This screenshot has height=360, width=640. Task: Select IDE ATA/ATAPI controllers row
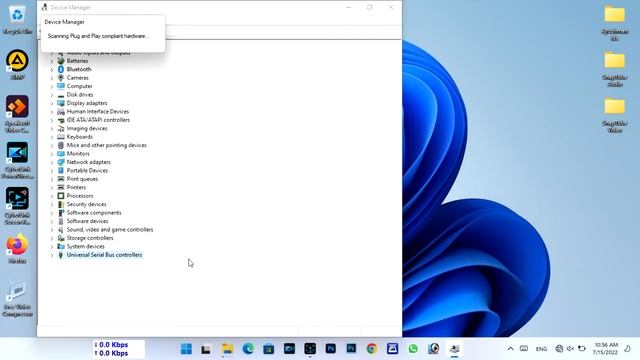(x=98, y=120)
